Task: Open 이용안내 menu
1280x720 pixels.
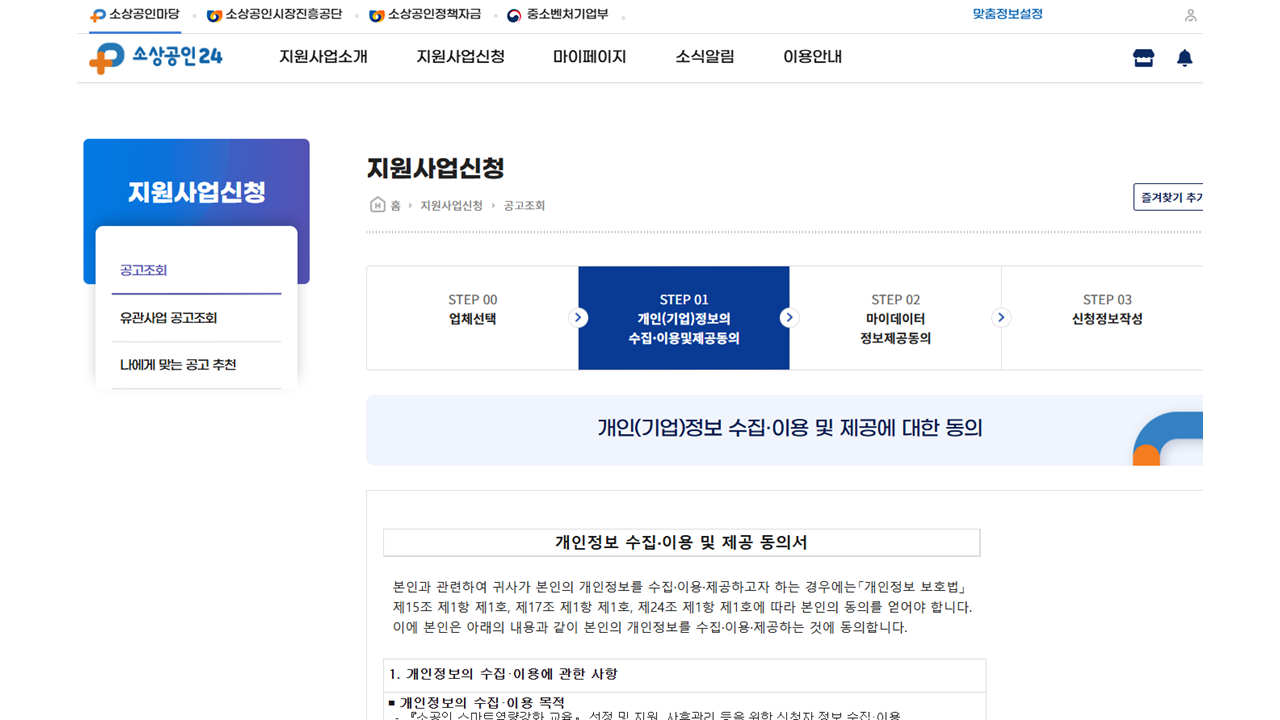Action: pyautogui.click(x=812, y=57)
